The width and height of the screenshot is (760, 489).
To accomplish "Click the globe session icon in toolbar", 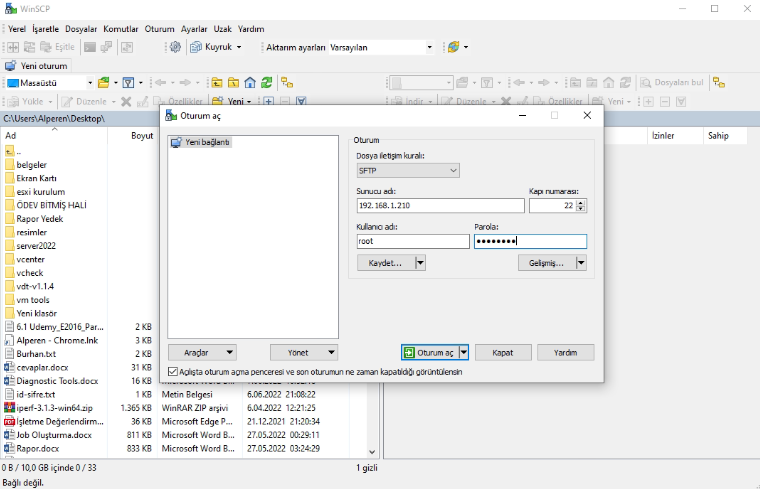I will click(x=454, y=47).
